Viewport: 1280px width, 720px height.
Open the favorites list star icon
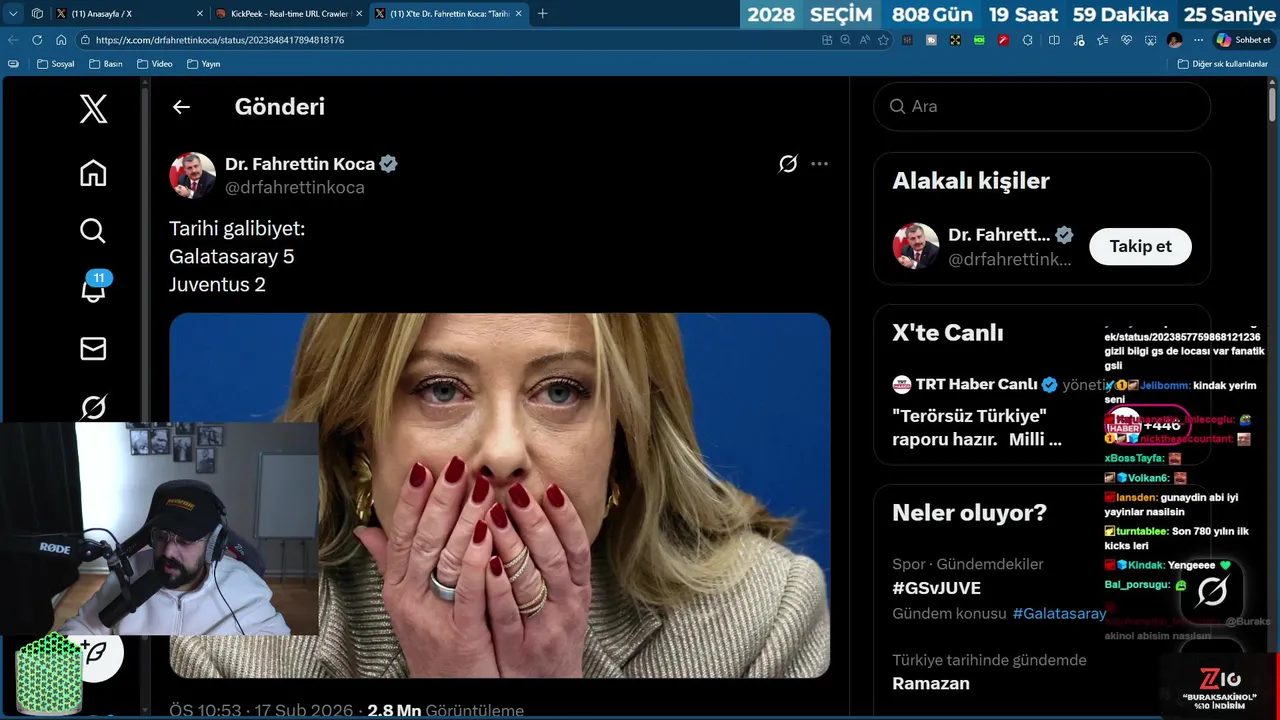[1102, 40]
